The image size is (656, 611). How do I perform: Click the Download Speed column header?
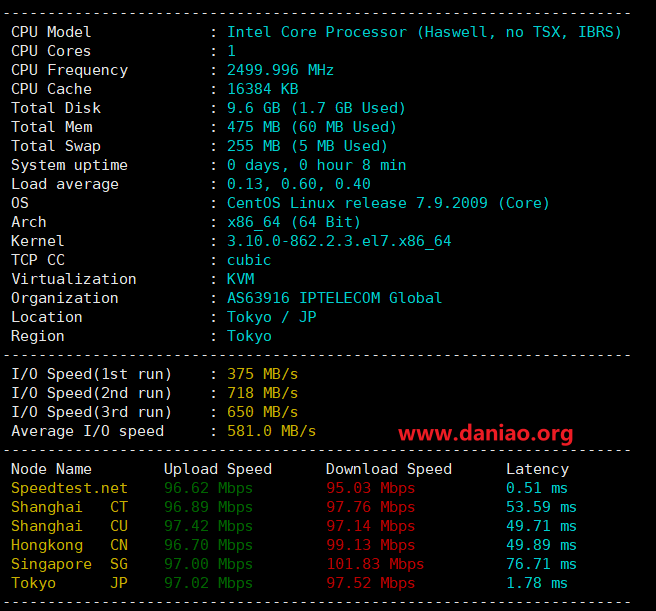click(x=389, y=470)
